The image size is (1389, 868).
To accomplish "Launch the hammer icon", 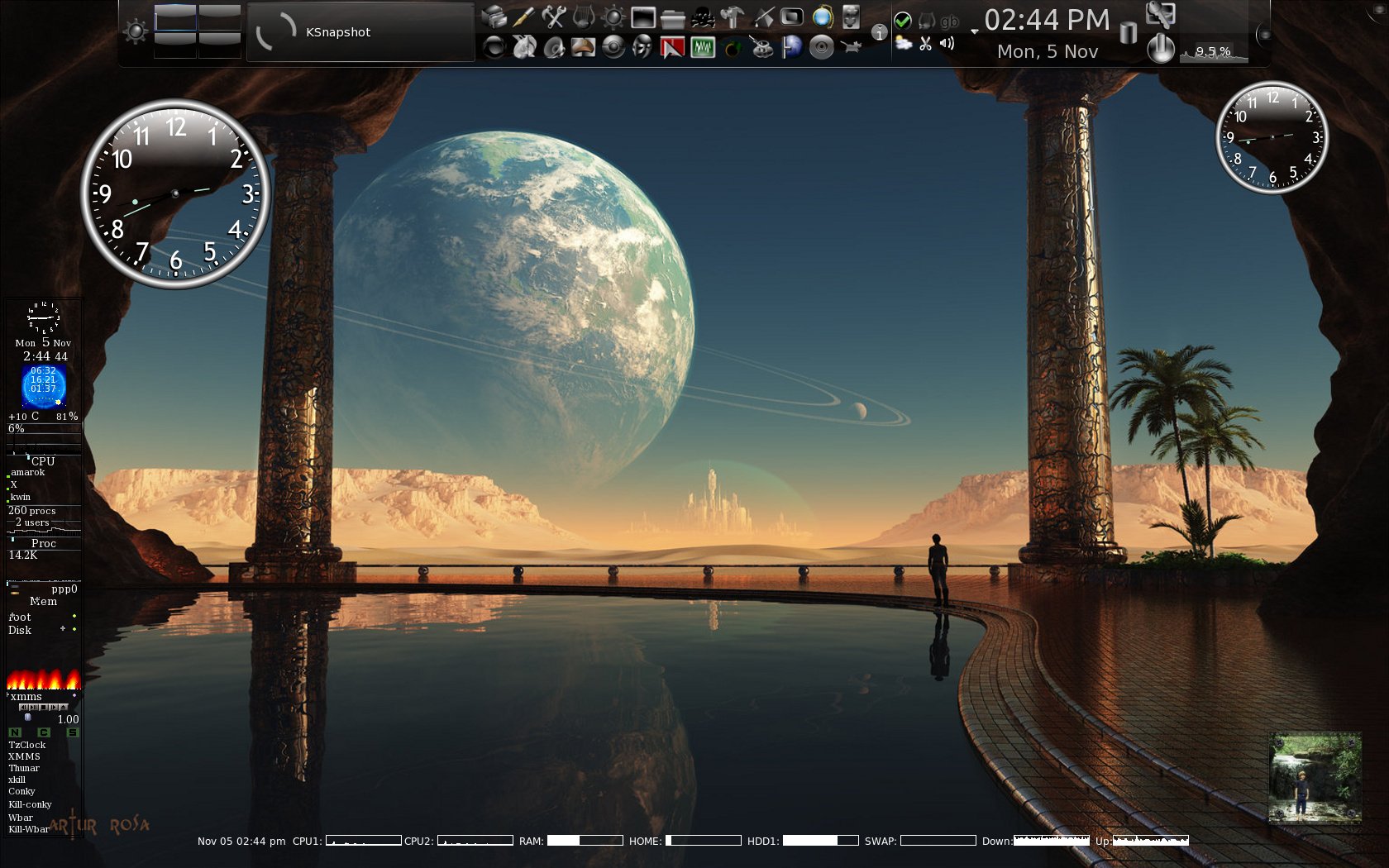I will (x=732, y=17).
